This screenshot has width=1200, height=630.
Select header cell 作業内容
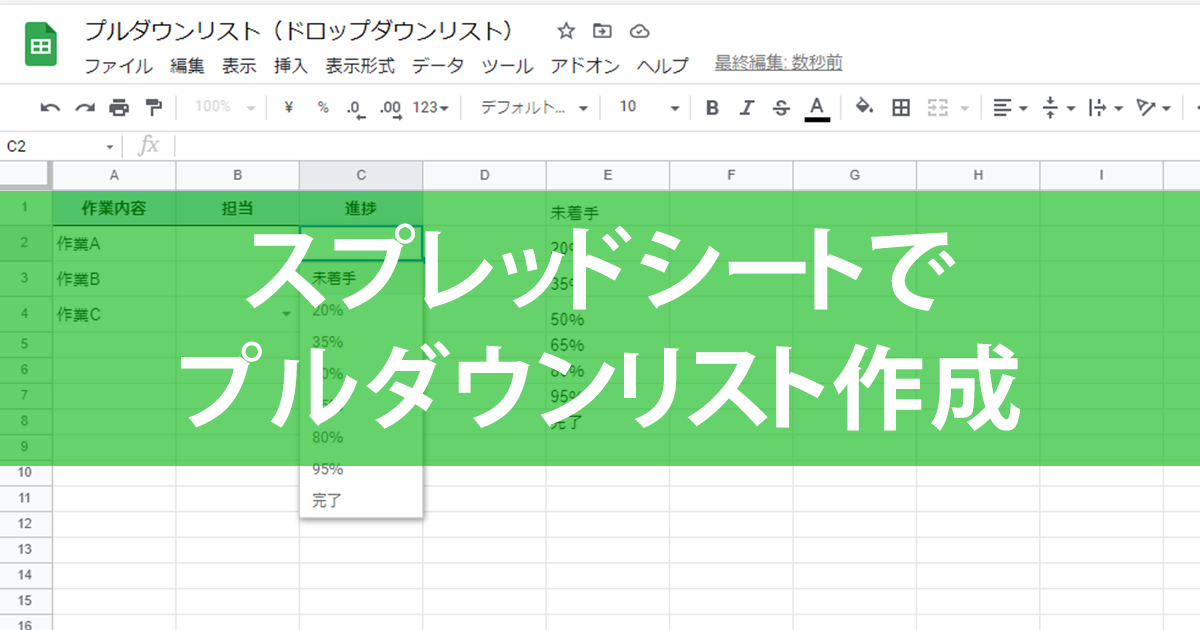tap(114, 208)
